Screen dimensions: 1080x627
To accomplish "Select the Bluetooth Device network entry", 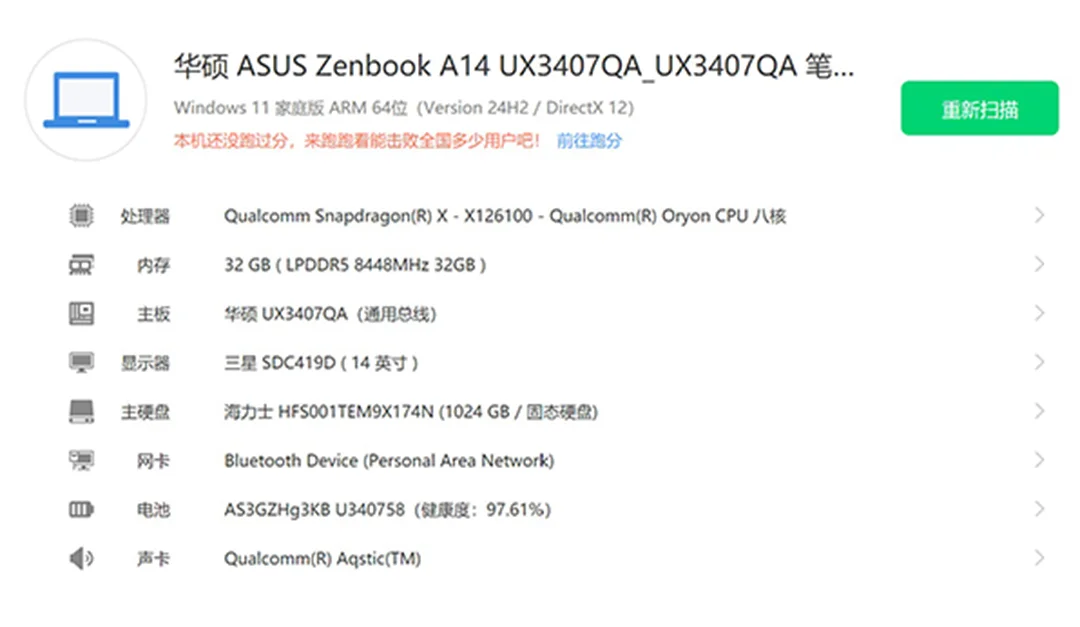I will click(x=388, y=461).
